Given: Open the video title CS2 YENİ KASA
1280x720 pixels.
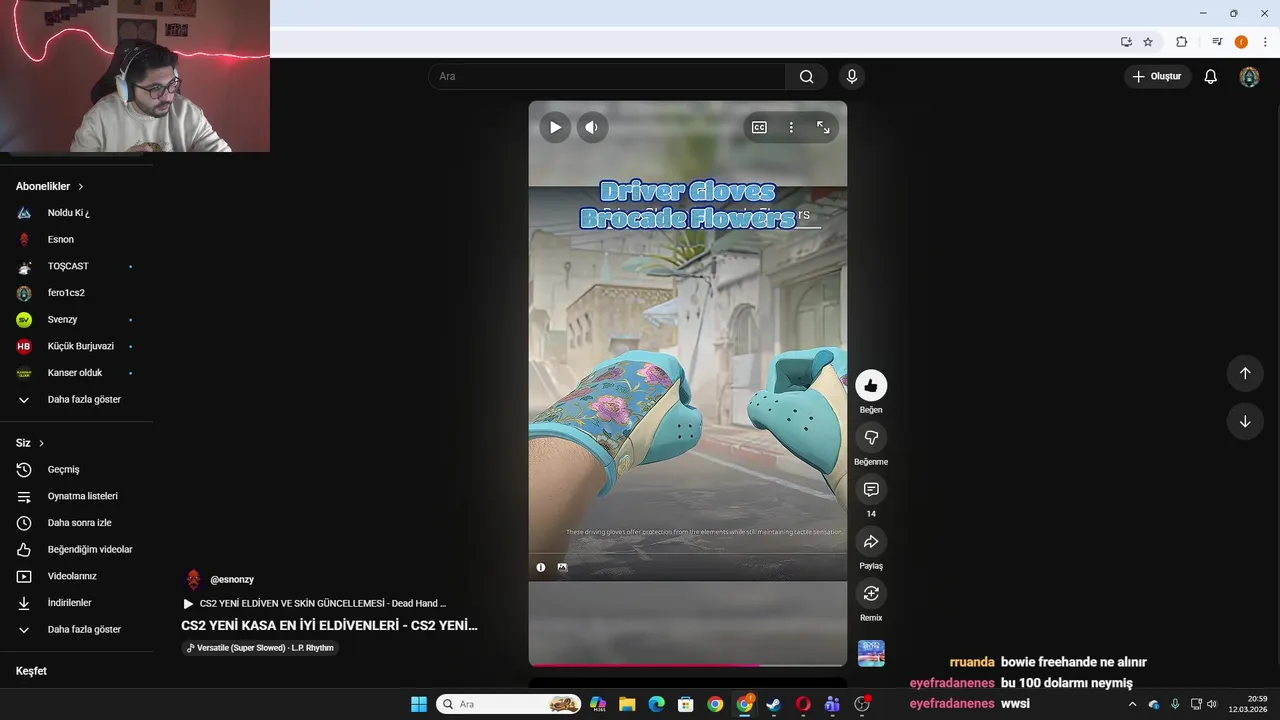Looking at the screenshot, I should 329,625.
